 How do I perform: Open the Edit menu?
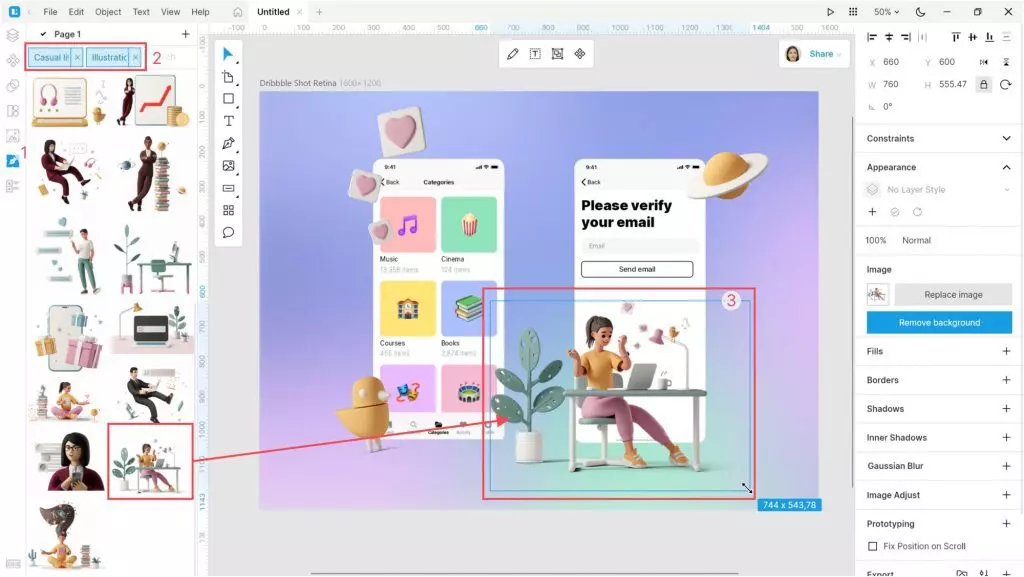click(x=76, y=12)
